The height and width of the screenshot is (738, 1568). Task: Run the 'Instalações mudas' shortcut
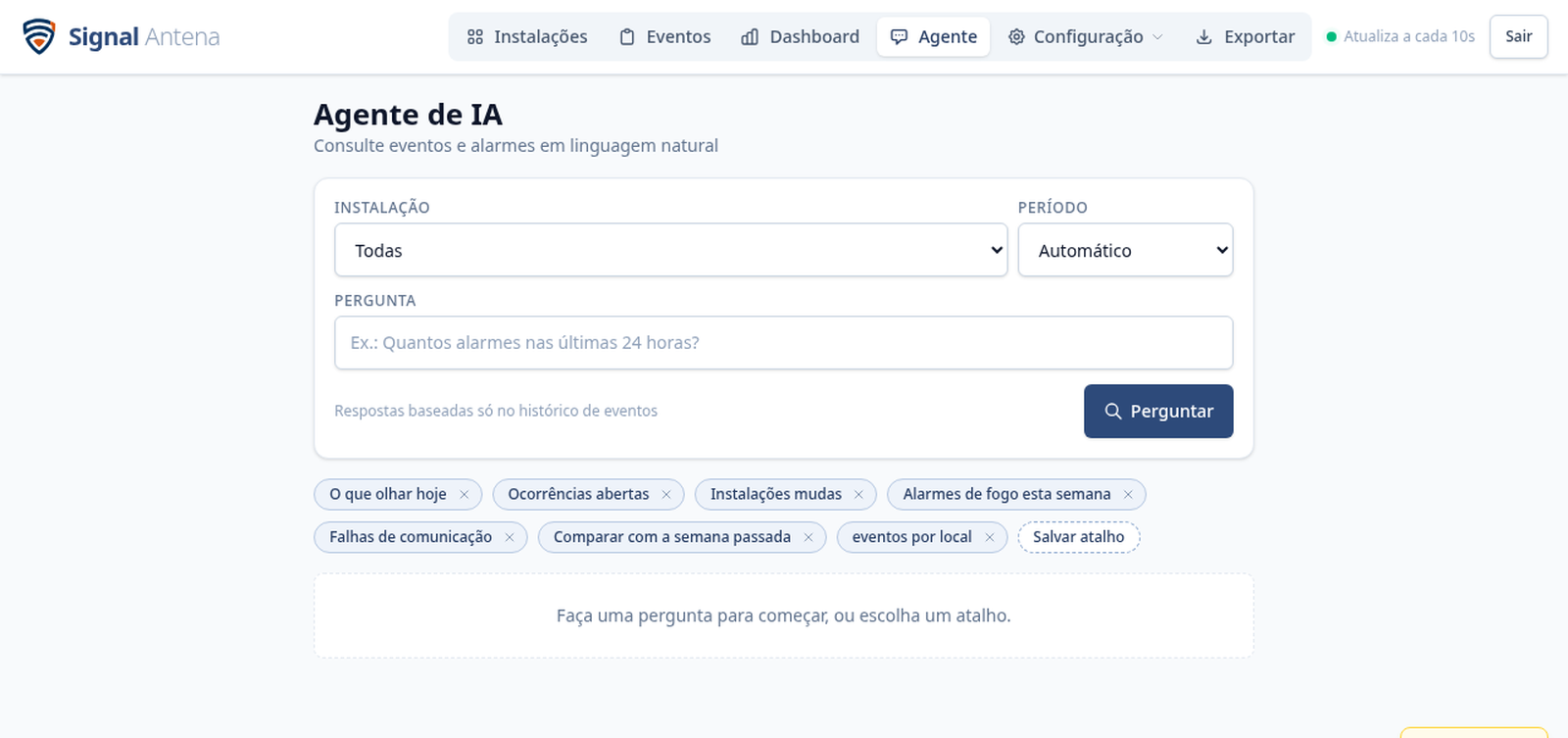click(775, 495)
